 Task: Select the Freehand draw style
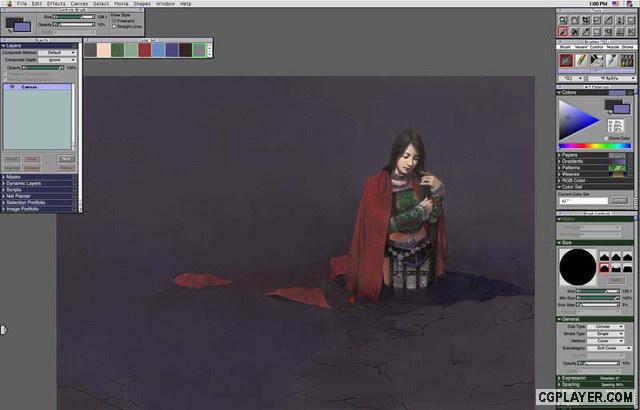pos(114,20)
